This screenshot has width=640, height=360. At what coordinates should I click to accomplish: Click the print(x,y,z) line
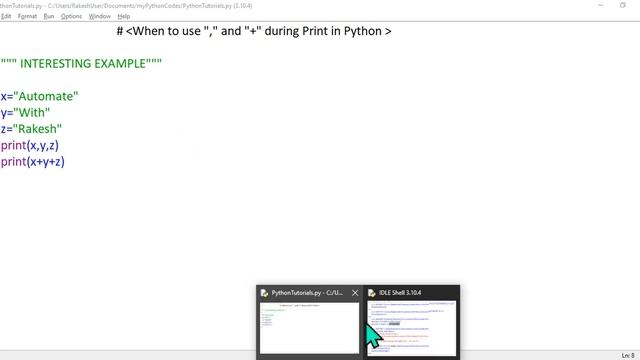point(30,145)
